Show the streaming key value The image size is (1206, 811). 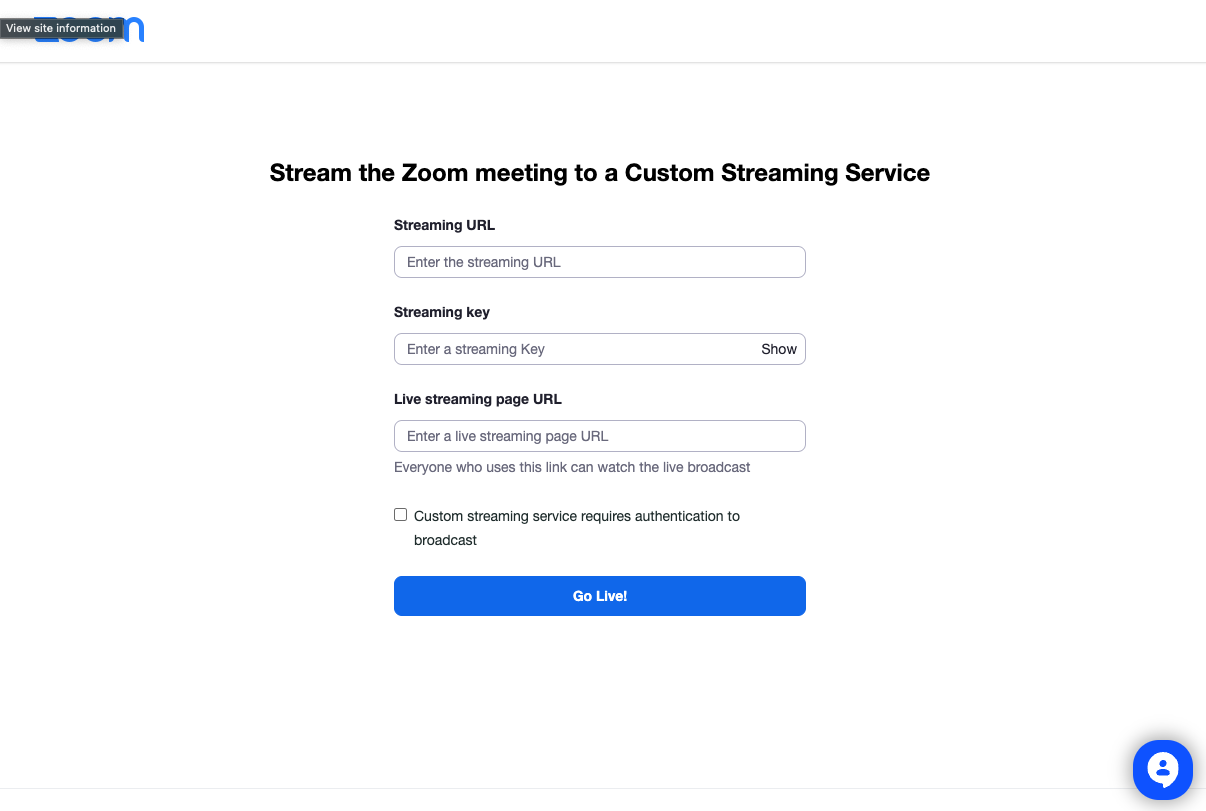click(779, 349)
